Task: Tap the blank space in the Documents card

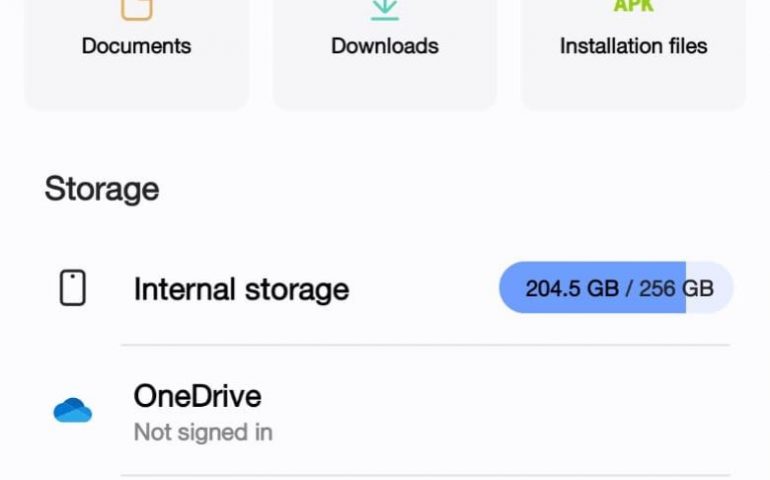Action: coord(137,83)
